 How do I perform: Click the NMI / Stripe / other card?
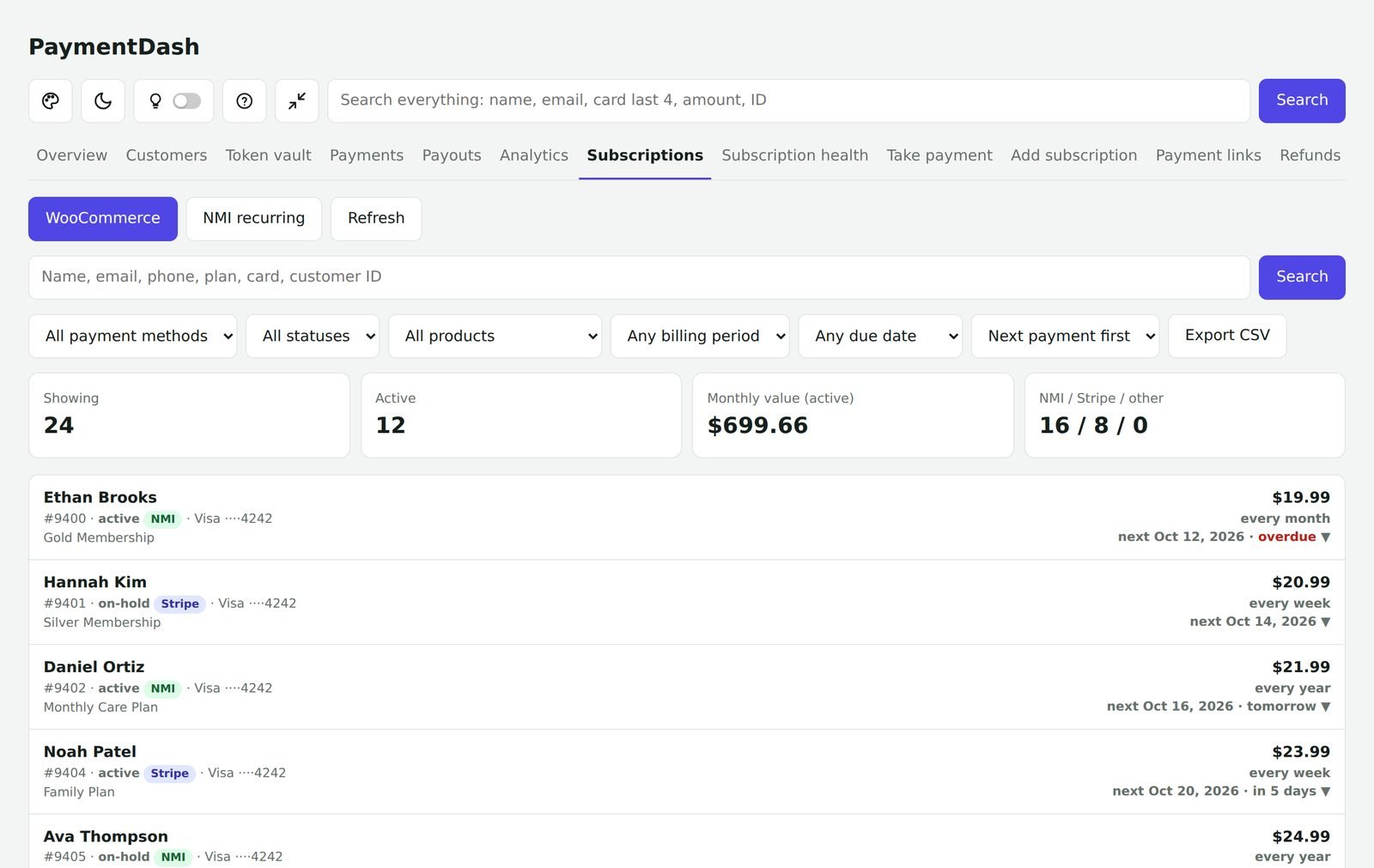(x=1185, y=416)
